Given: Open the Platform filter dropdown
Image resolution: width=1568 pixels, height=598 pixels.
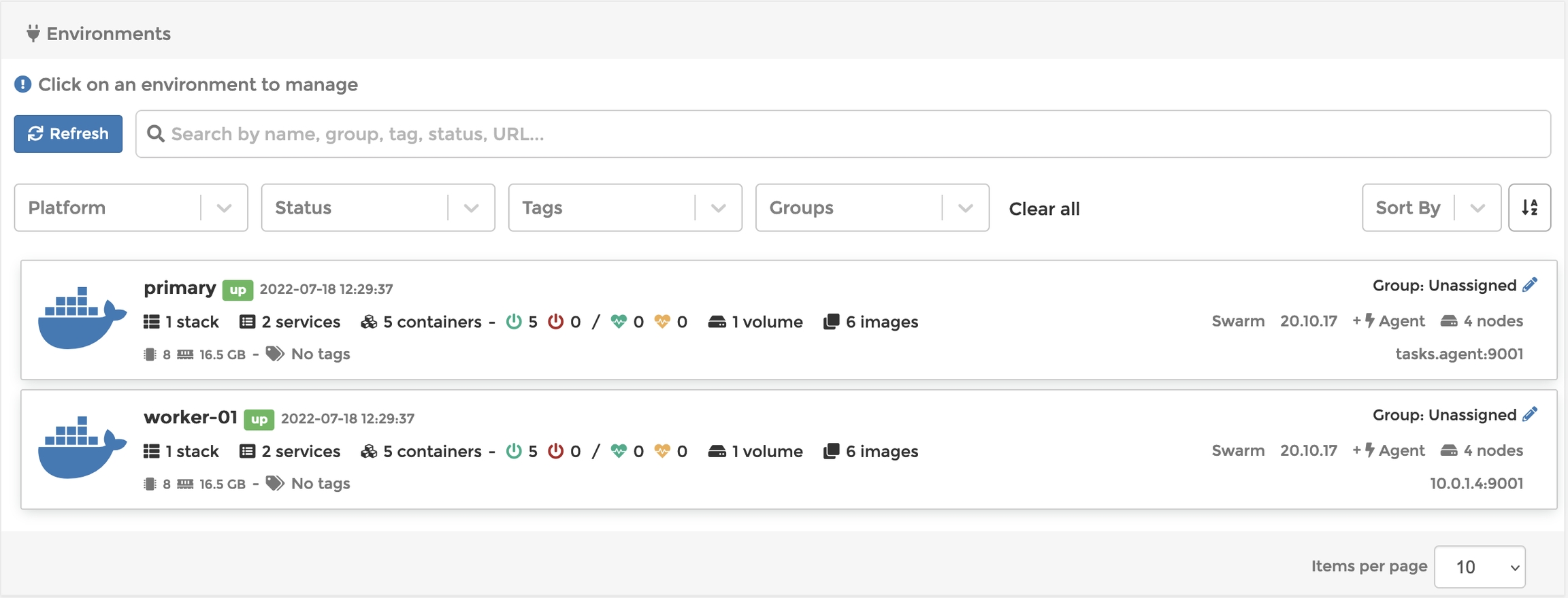Looking at the screenshot, I should point(131,207).
